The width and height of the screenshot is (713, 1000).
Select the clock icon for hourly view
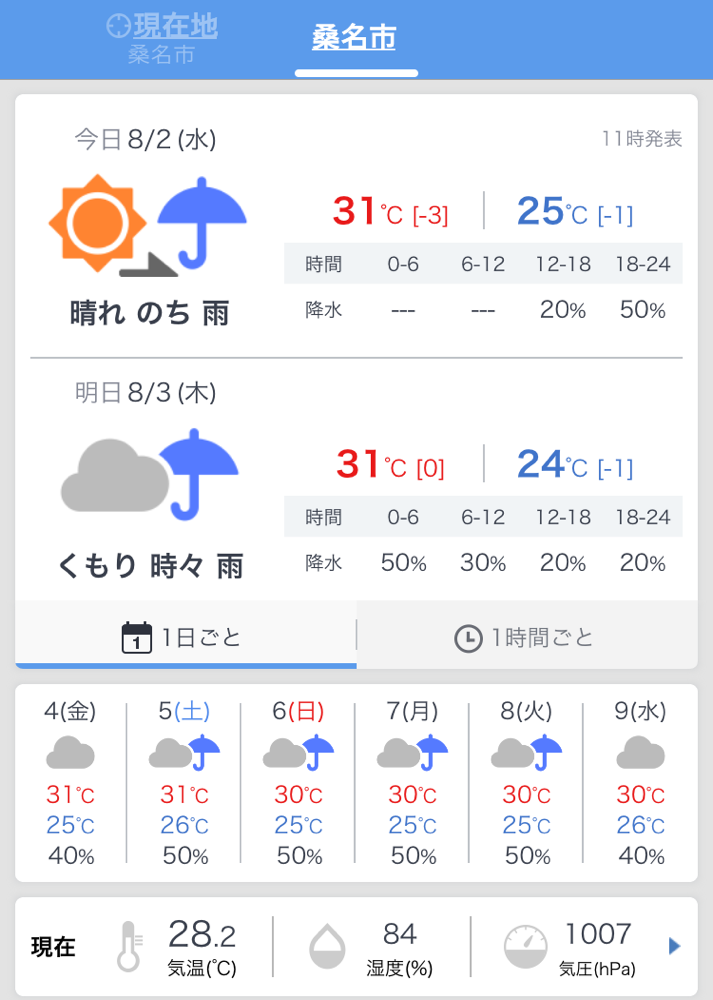tap(468, 638)
